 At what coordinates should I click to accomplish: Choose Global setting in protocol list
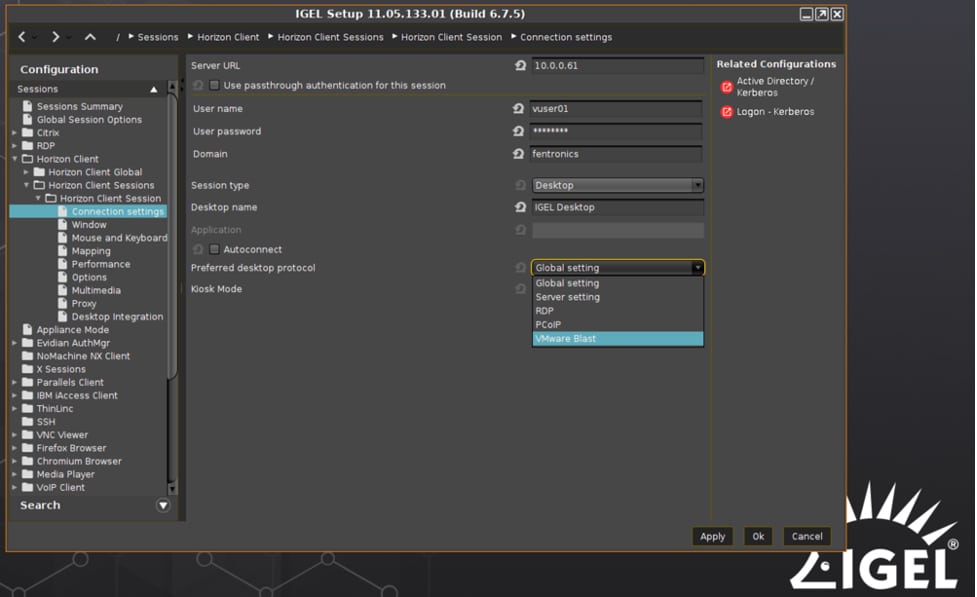[617, 284]
